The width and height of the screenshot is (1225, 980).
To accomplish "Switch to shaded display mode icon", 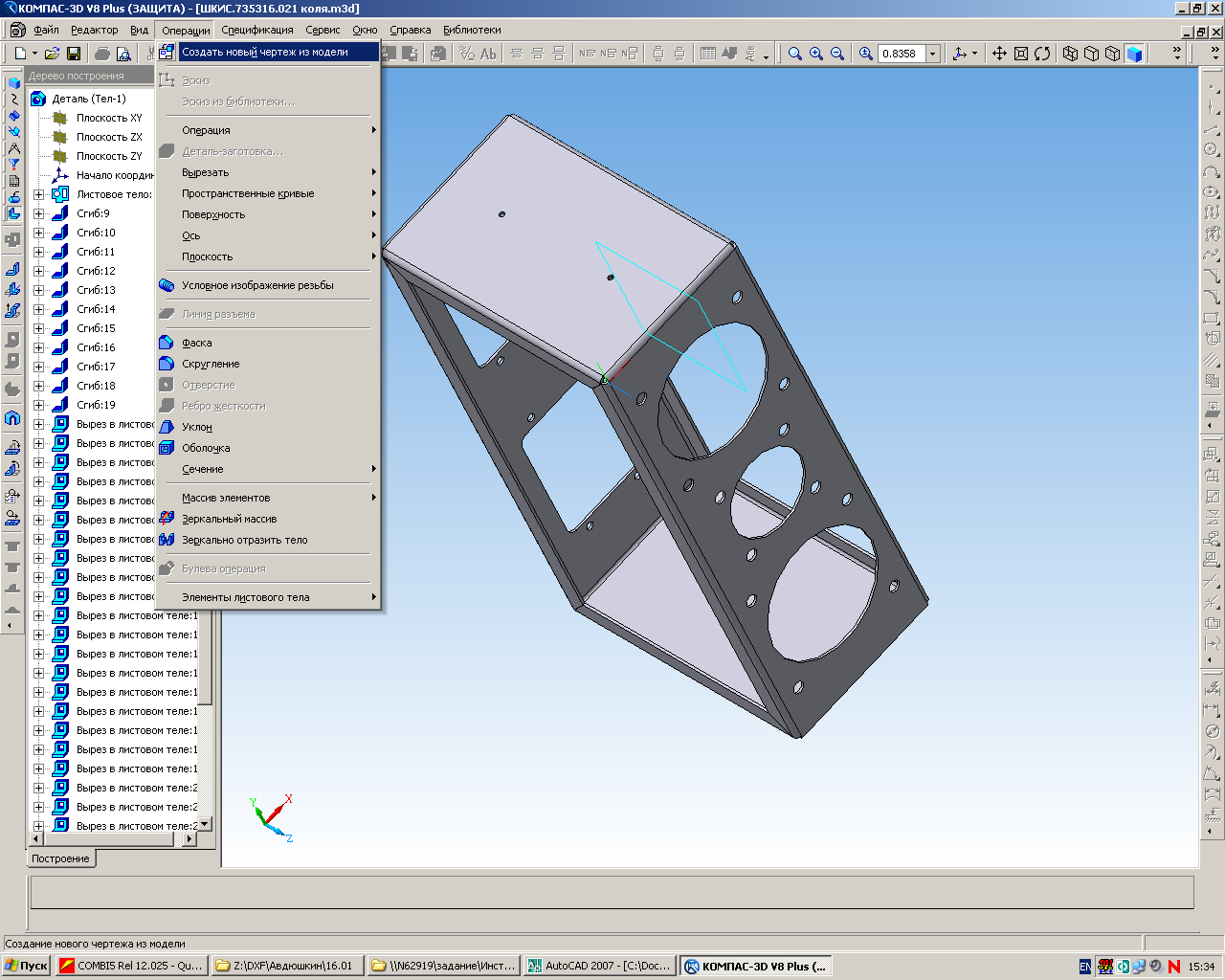I will click(x=1134, y=54).
